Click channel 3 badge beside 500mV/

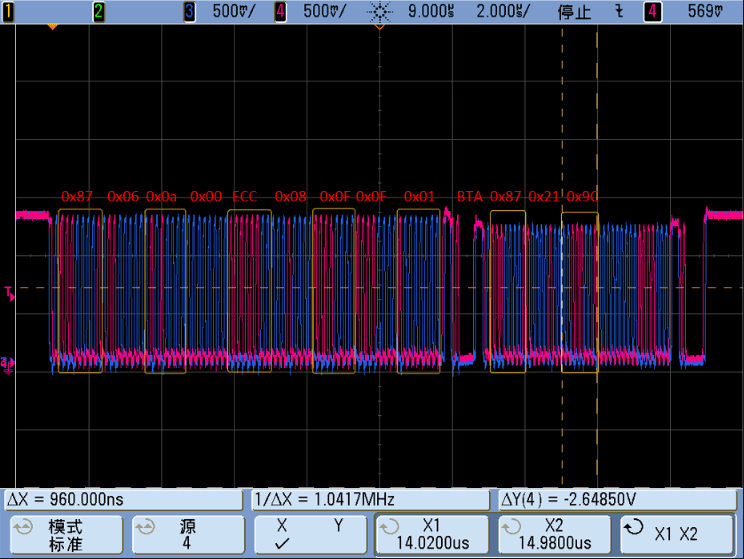tap(190, 12)
